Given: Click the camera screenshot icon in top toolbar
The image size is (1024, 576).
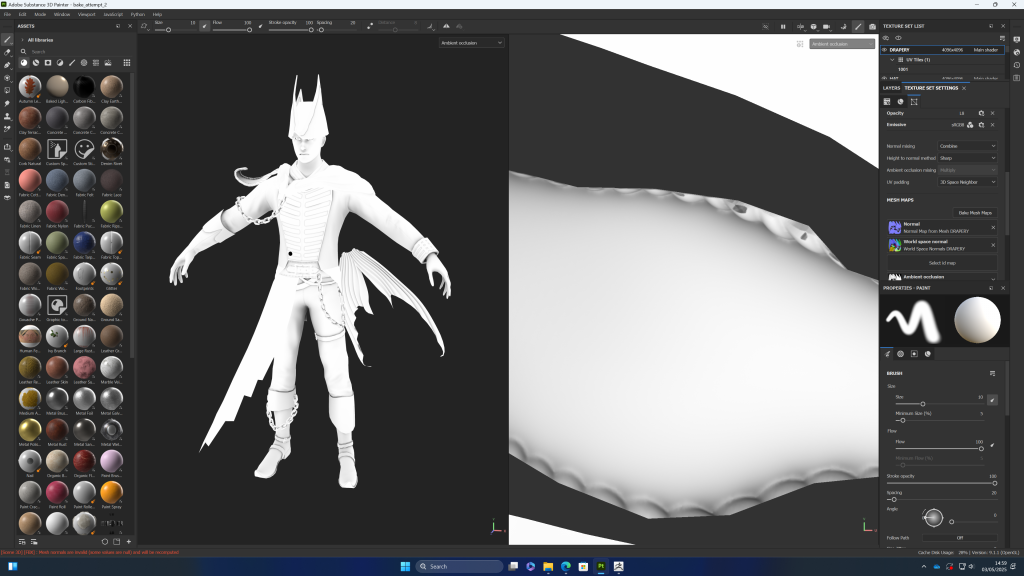Looking at the screenshot, I should (873, 26).
